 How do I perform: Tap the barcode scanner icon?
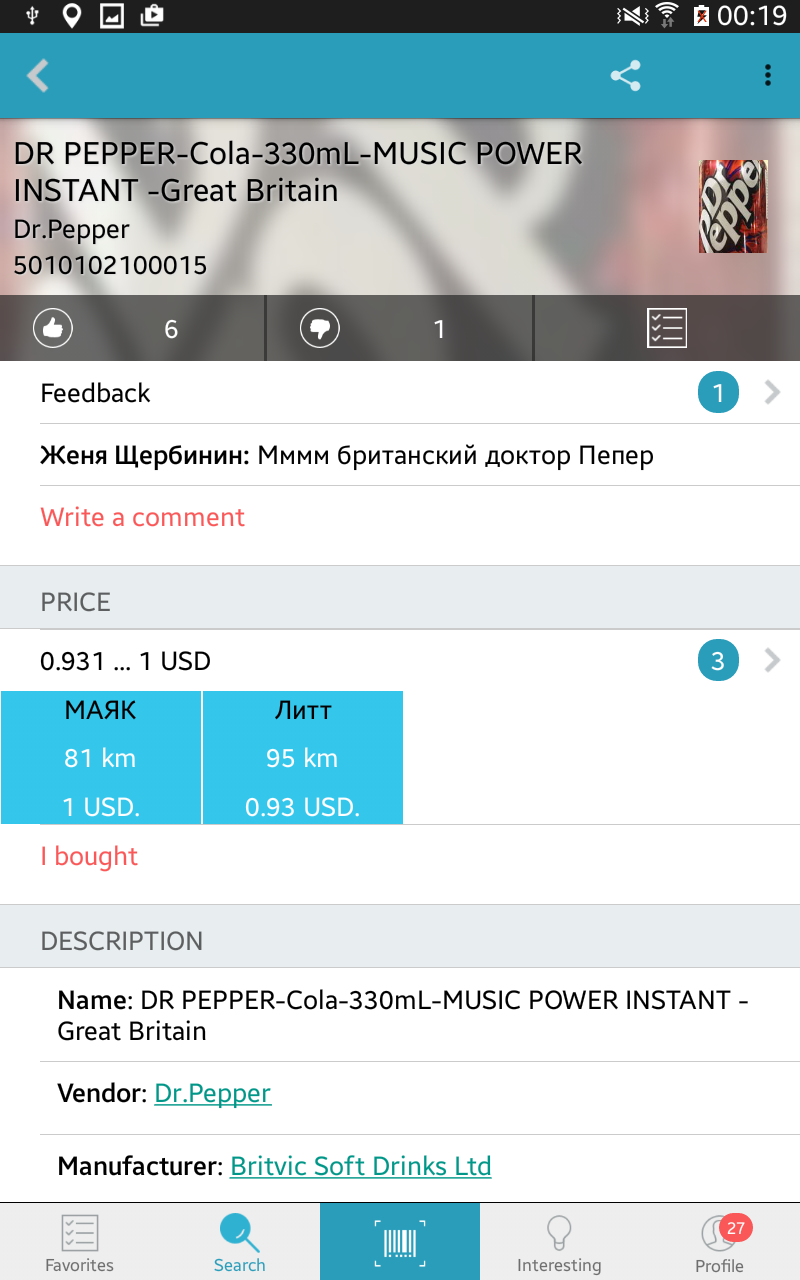pos(400,1241)
